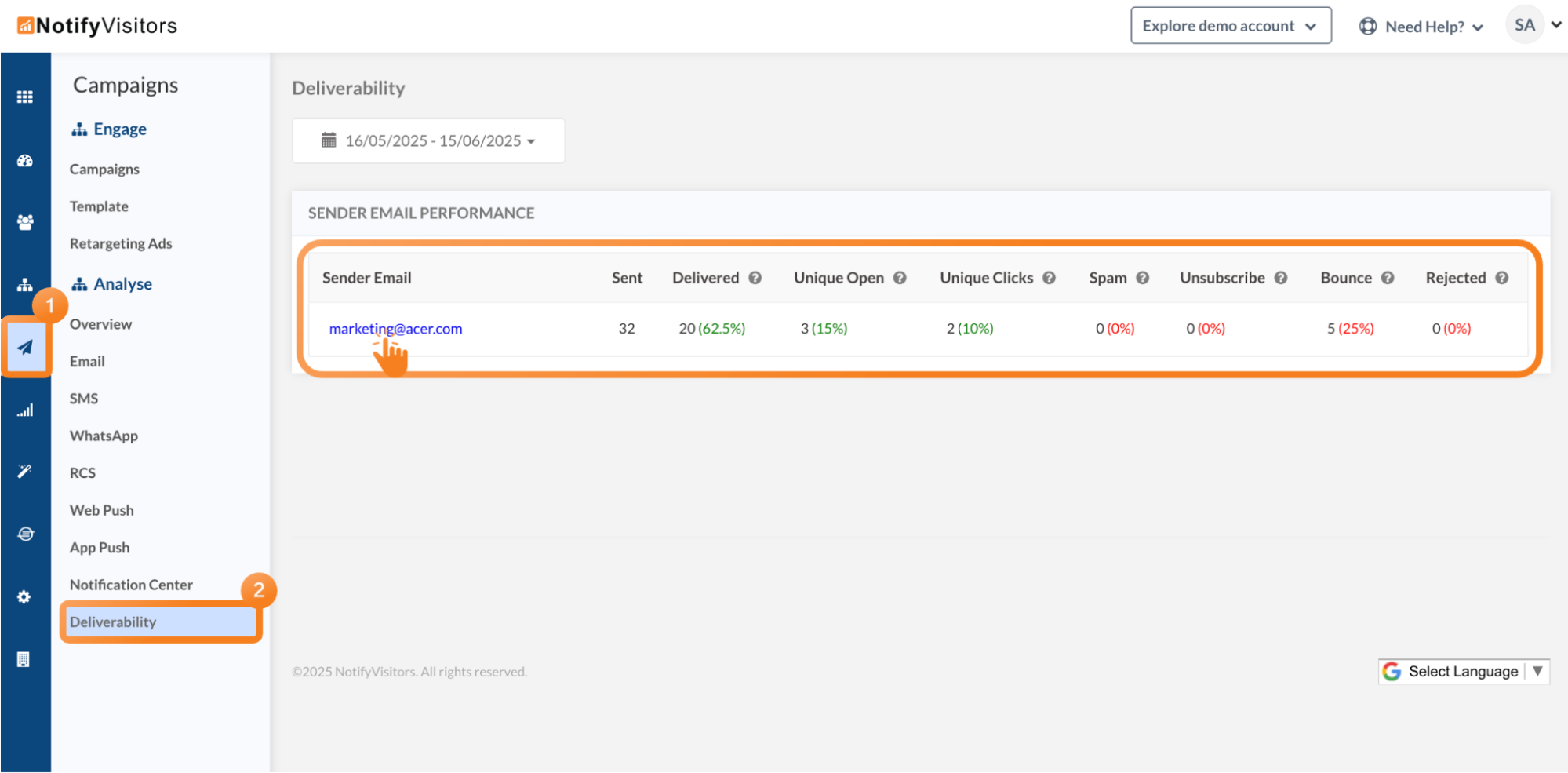Open the building icon in left rail
The height and width of the screenshot is (773, 1568).
pos(24,659)
